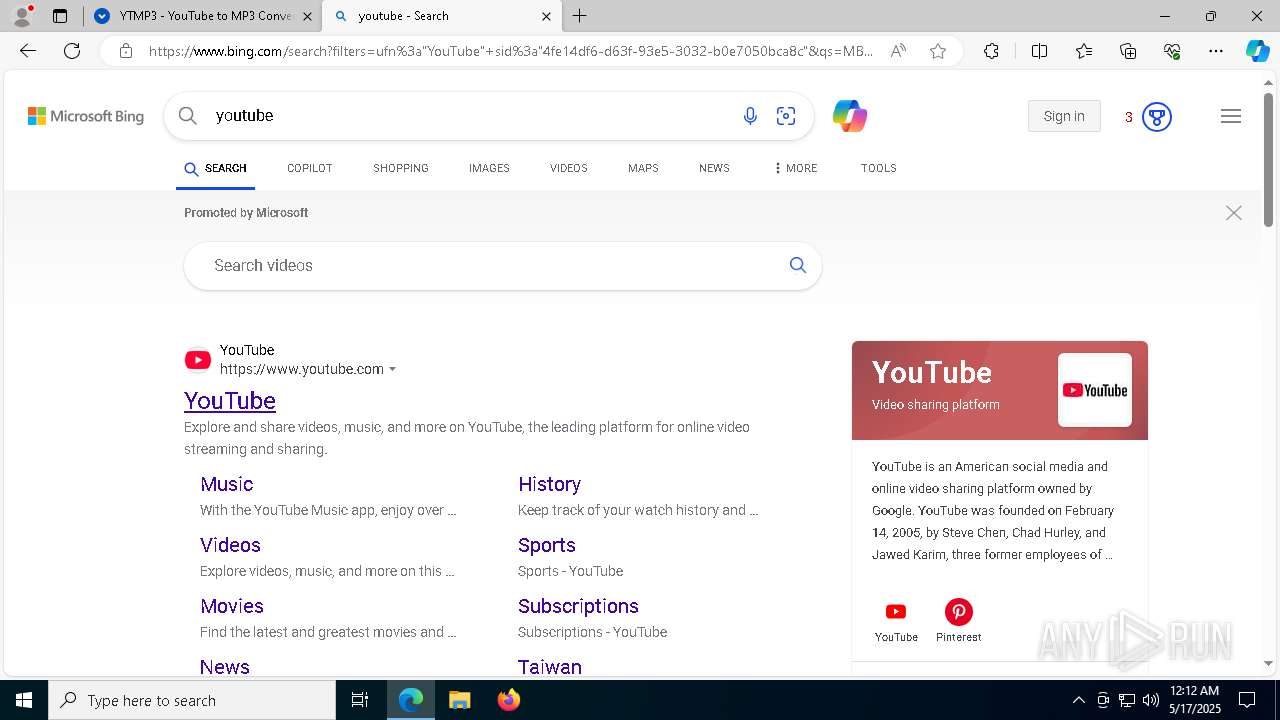Switch to the VIDEOS tab
1280x720 pixels.
[x=569, y=168]
